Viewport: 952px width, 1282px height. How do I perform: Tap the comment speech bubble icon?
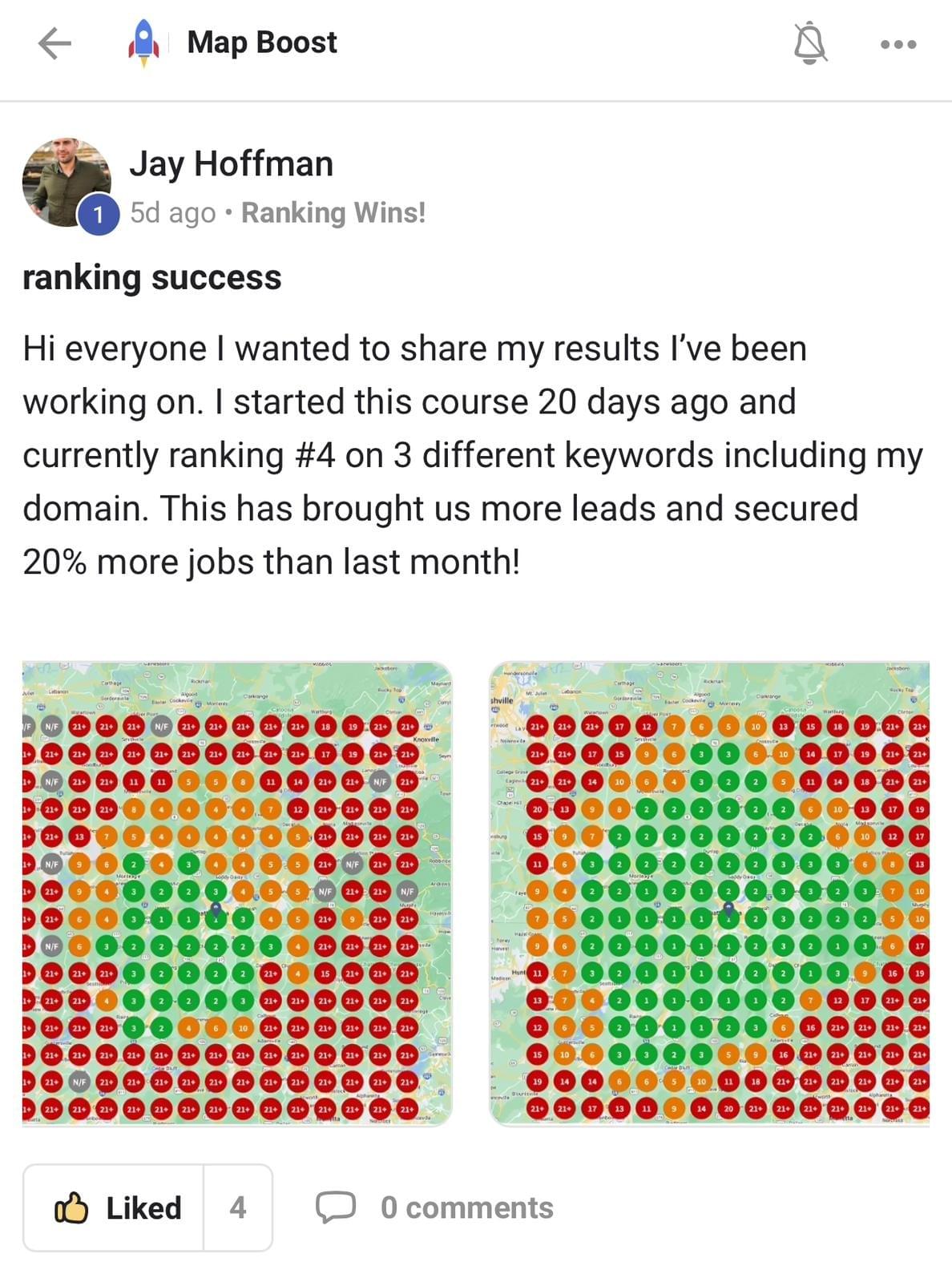pyautogui.click(x=335, y=1207)
